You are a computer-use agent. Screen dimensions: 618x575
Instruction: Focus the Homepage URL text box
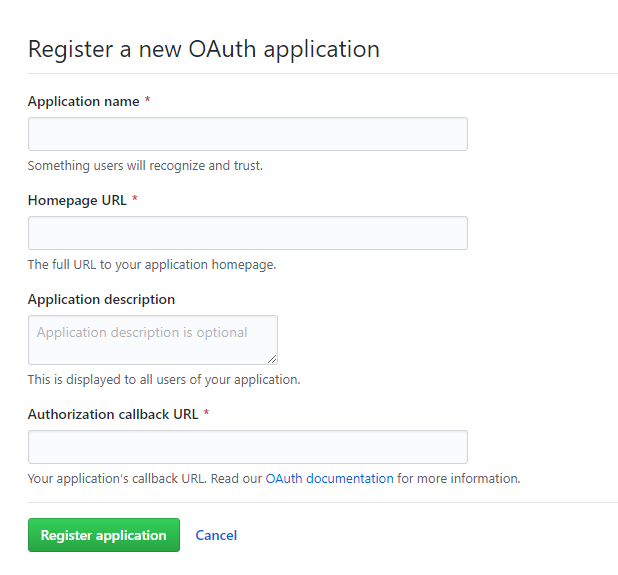tap(247, 233)
